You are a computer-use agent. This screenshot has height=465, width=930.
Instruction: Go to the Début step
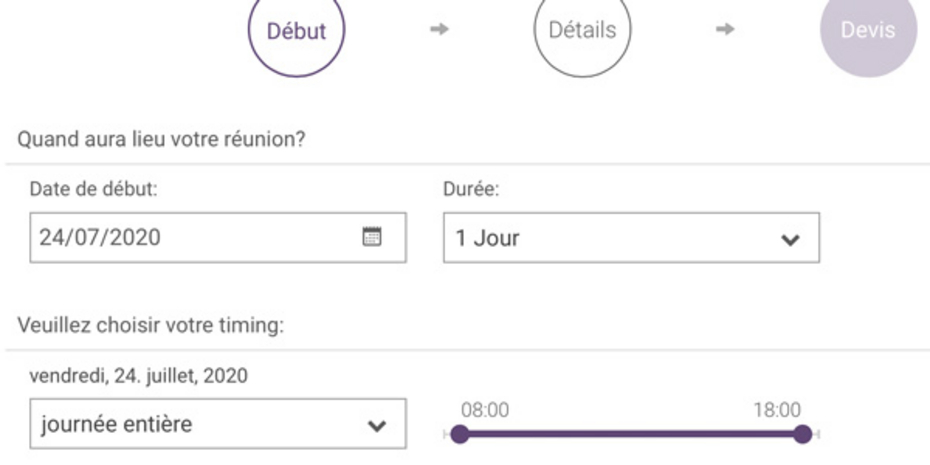pos(296,30)
